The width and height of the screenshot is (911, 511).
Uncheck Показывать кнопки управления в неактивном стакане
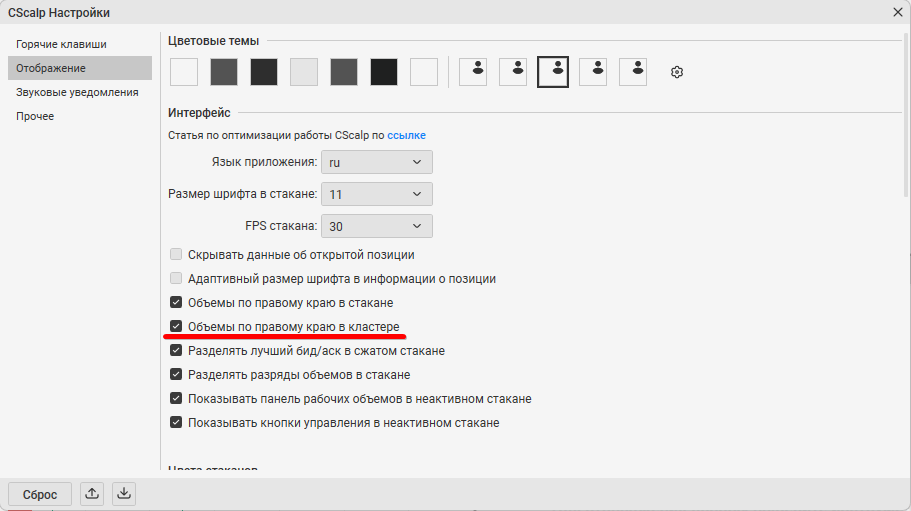point(176,422)
